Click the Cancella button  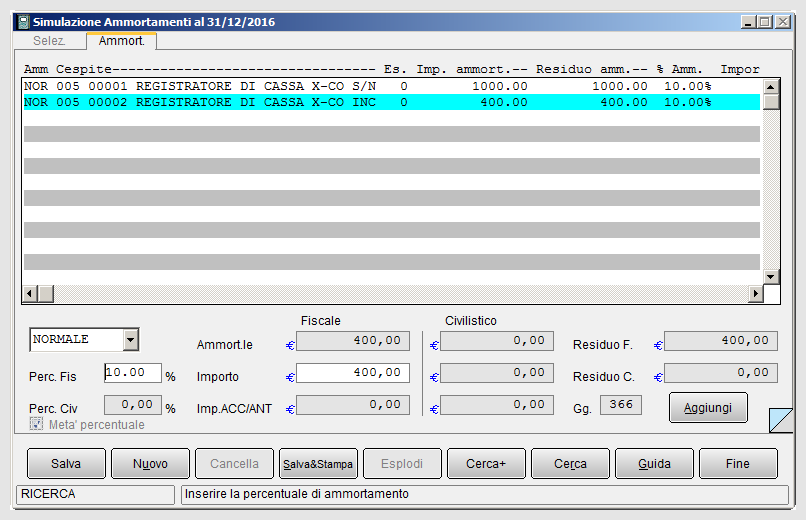tap(234, 463)
